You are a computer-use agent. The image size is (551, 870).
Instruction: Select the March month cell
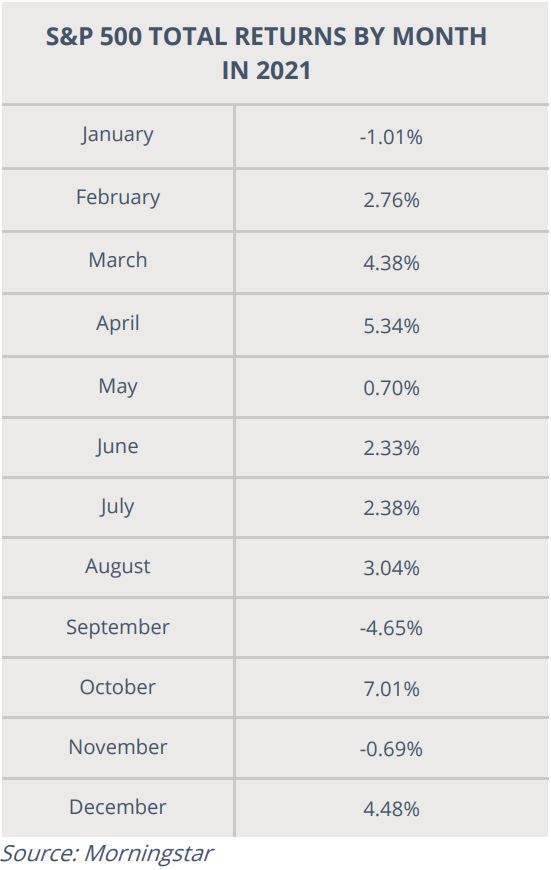point(118,260)
